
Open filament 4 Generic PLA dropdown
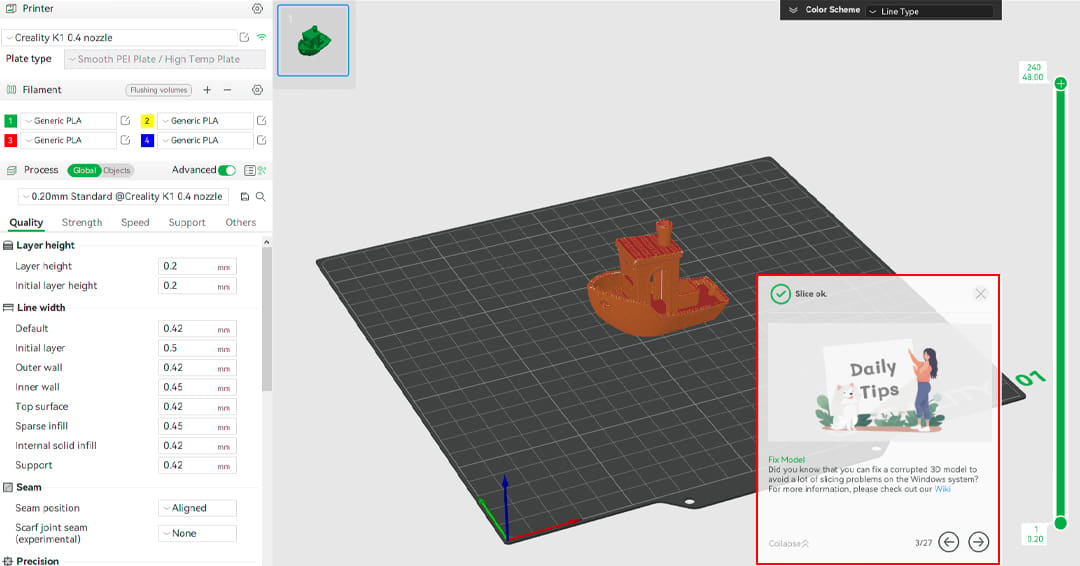coord(205,140)
